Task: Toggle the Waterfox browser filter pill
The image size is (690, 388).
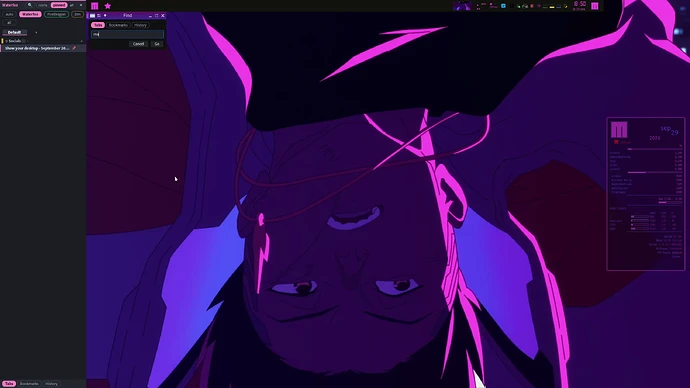Action: coord(30,15)
